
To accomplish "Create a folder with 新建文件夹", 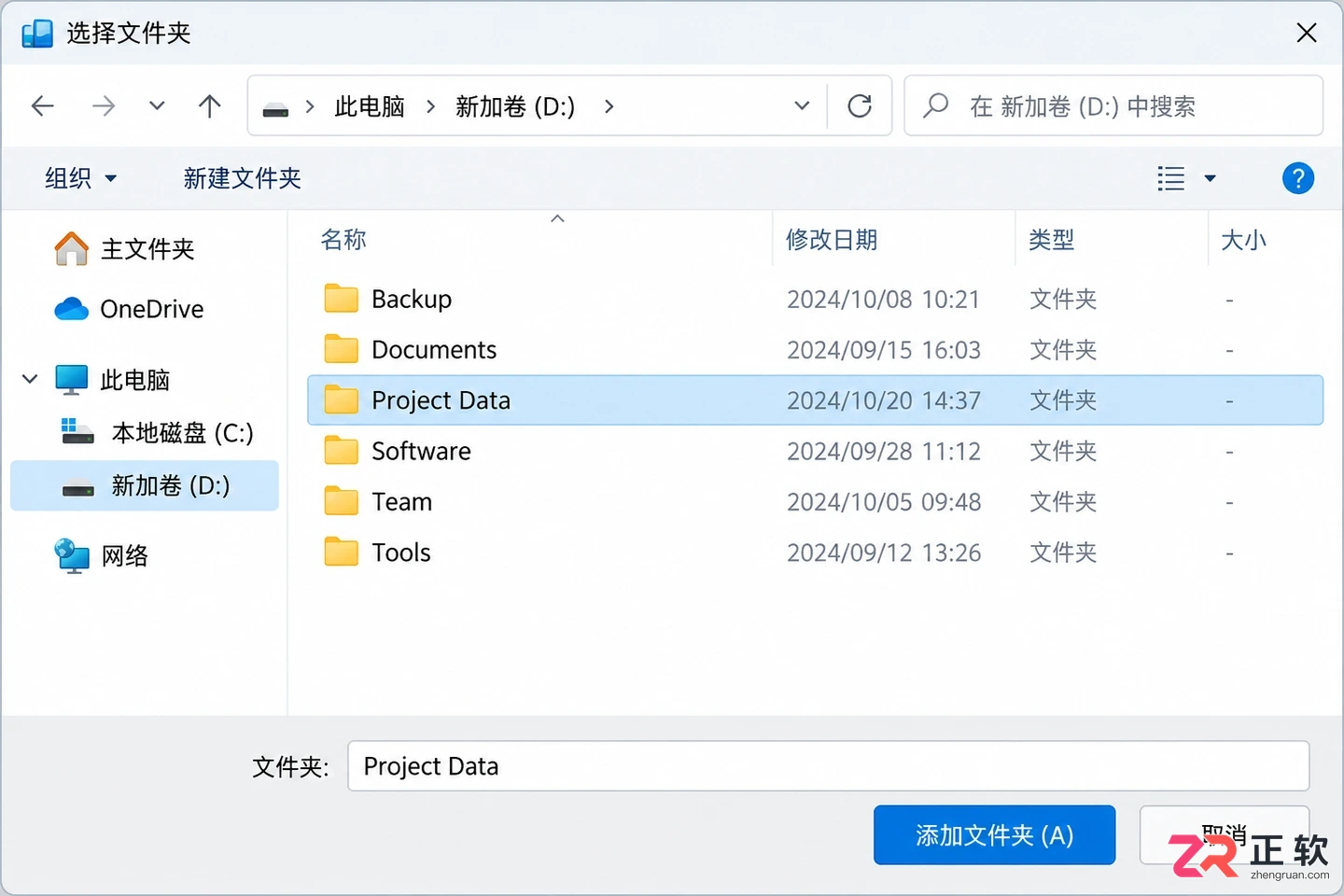I will click(x=243, y=178).
